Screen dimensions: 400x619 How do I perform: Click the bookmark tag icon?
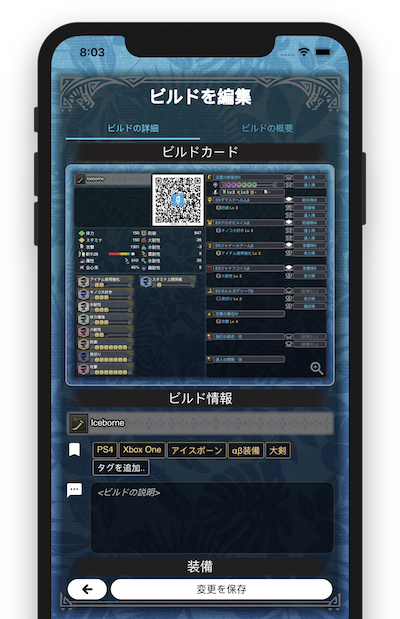[75, 450]
